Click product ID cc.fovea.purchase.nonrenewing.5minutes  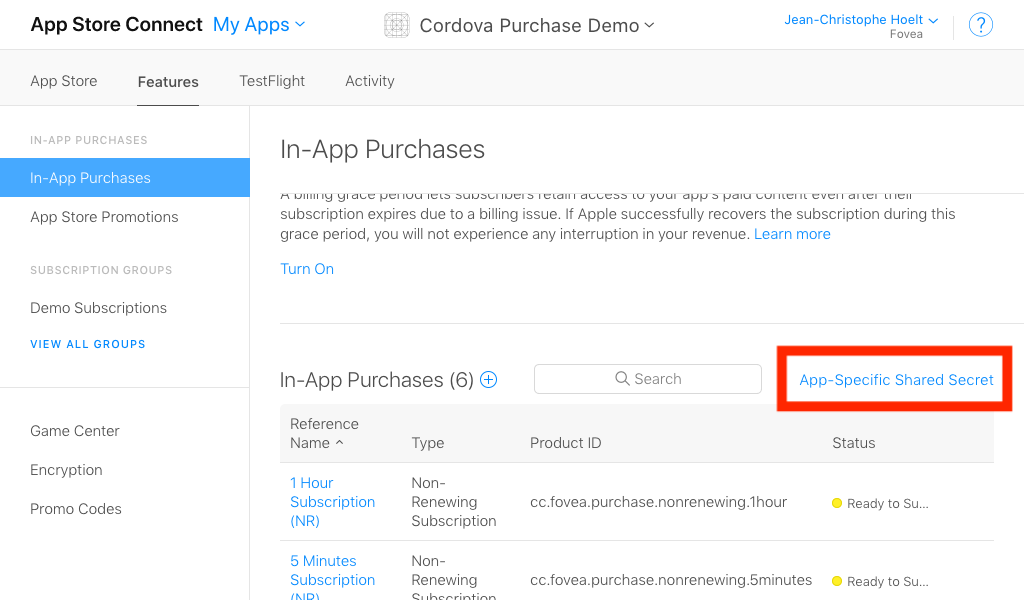tap(671, 580)
